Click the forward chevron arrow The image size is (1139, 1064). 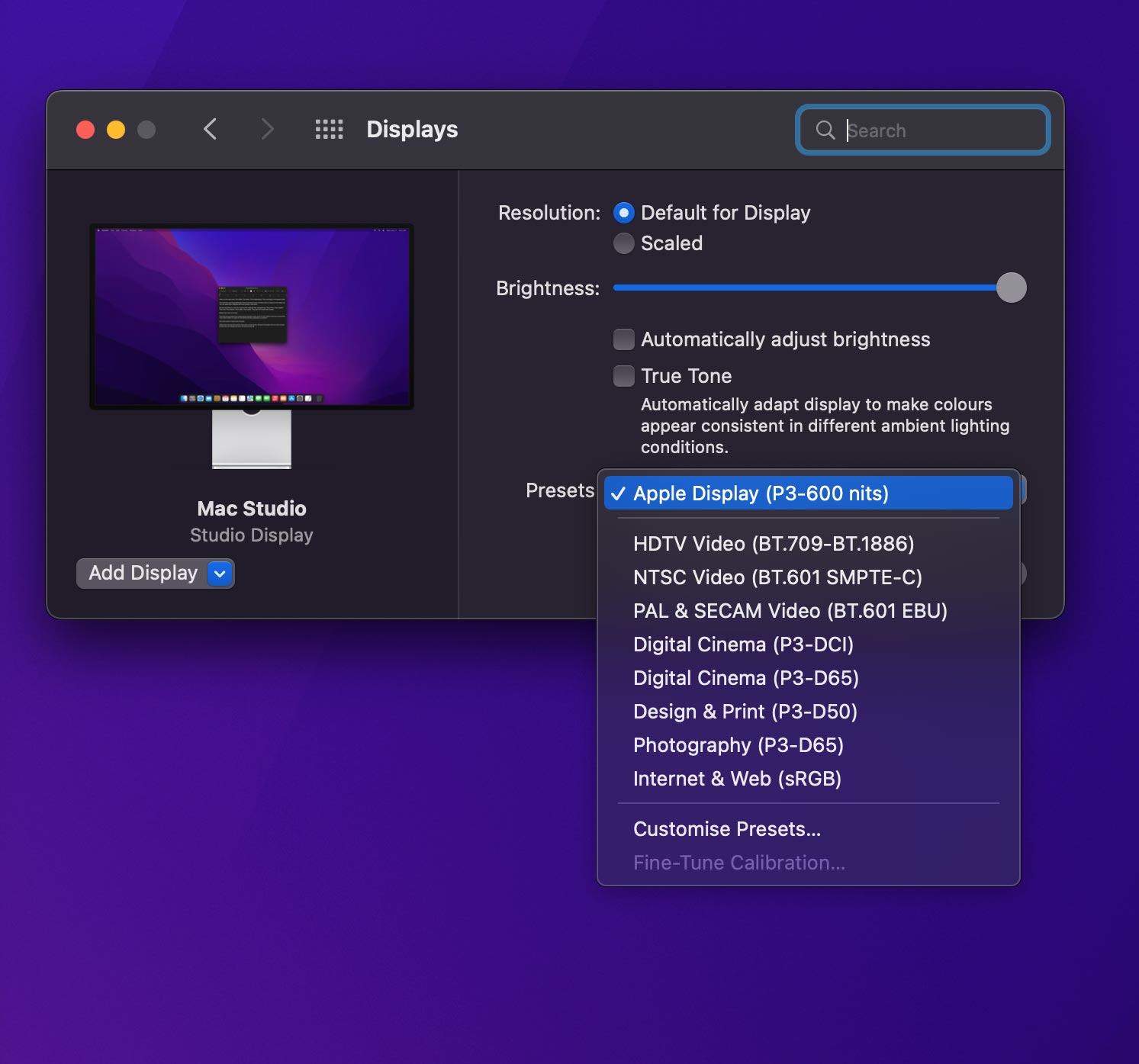coord(267,130)
